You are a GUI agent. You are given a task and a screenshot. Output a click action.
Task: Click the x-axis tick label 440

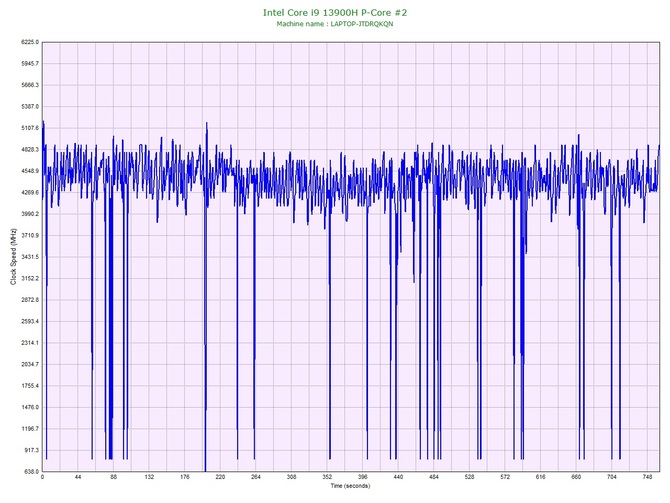tap(398, 477)
